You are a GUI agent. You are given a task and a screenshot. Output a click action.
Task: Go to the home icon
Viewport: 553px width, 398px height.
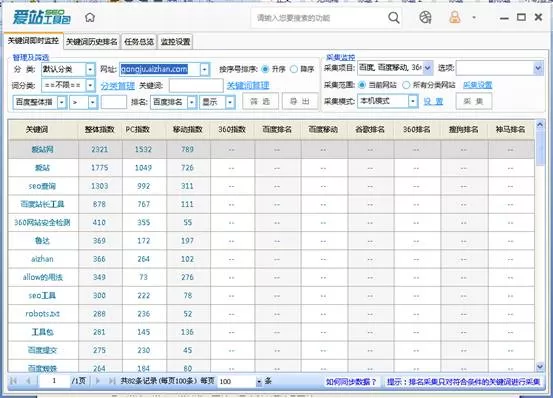[90, 17]
